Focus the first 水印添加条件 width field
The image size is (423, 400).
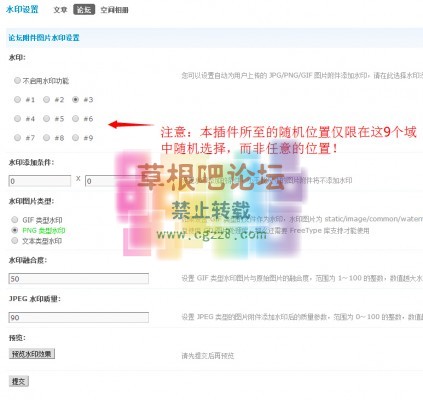40,181
